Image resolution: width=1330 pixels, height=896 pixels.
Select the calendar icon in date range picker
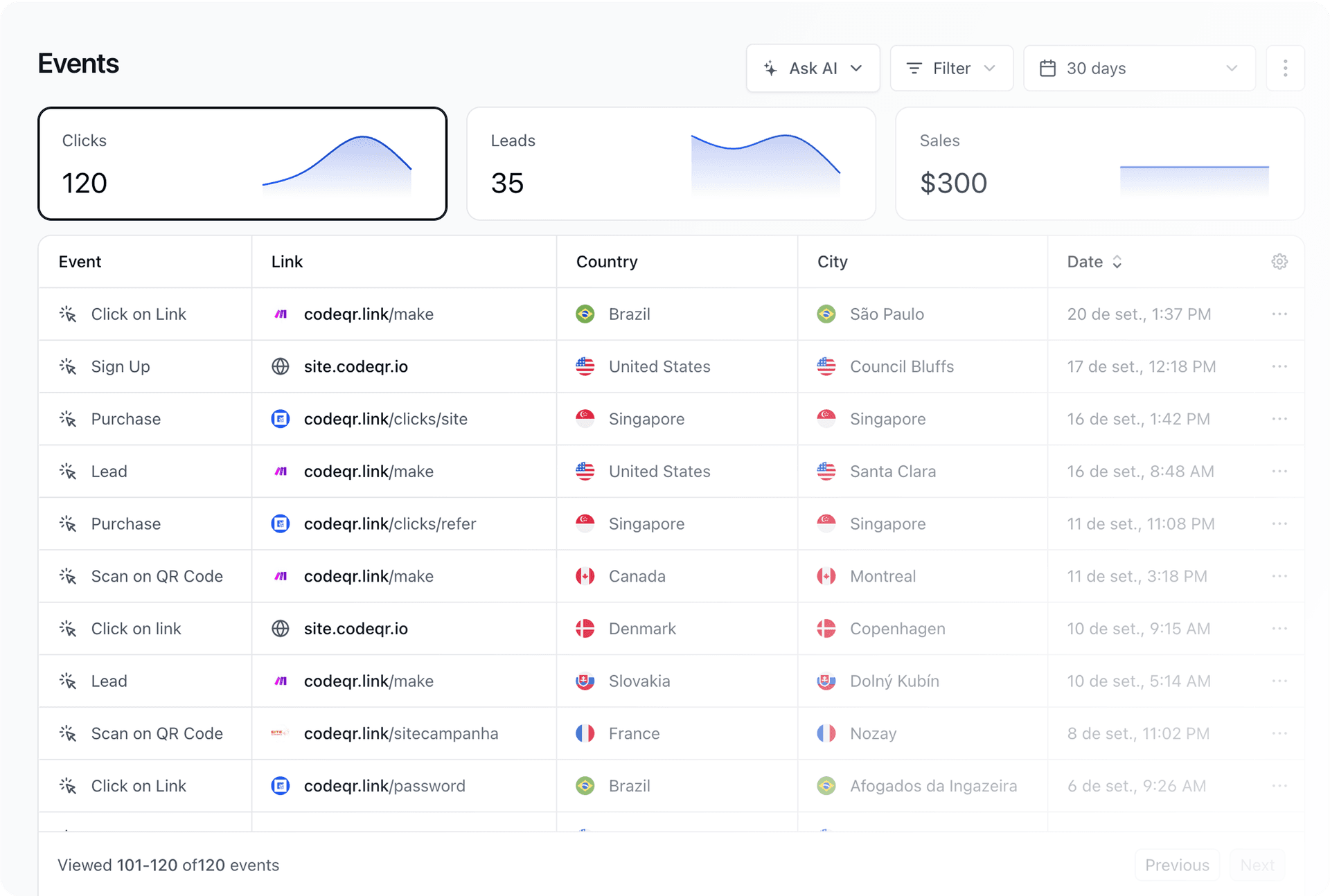(1048, 67)
